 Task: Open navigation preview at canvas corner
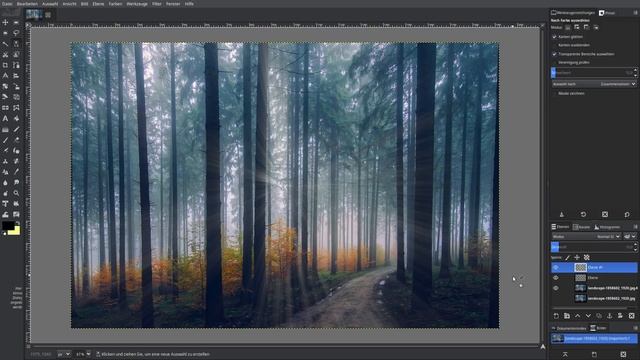click(543, 347)
